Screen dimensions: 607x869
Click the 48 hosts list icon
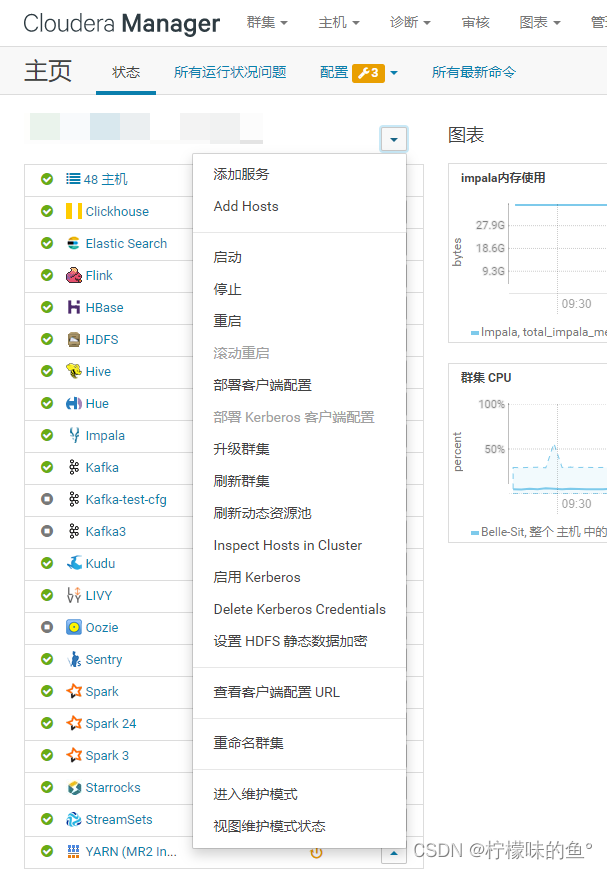click(x=73, y=178)
